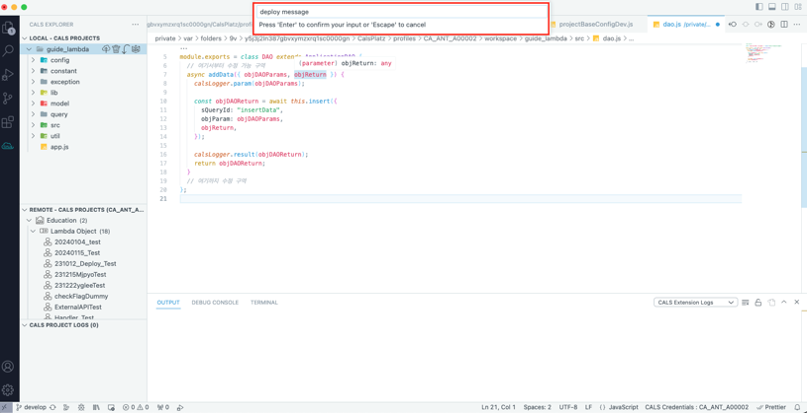Viewport: 808px width, 414px height.
Task: Open errors and warnings count in status bar
Action: coord(136,407)
